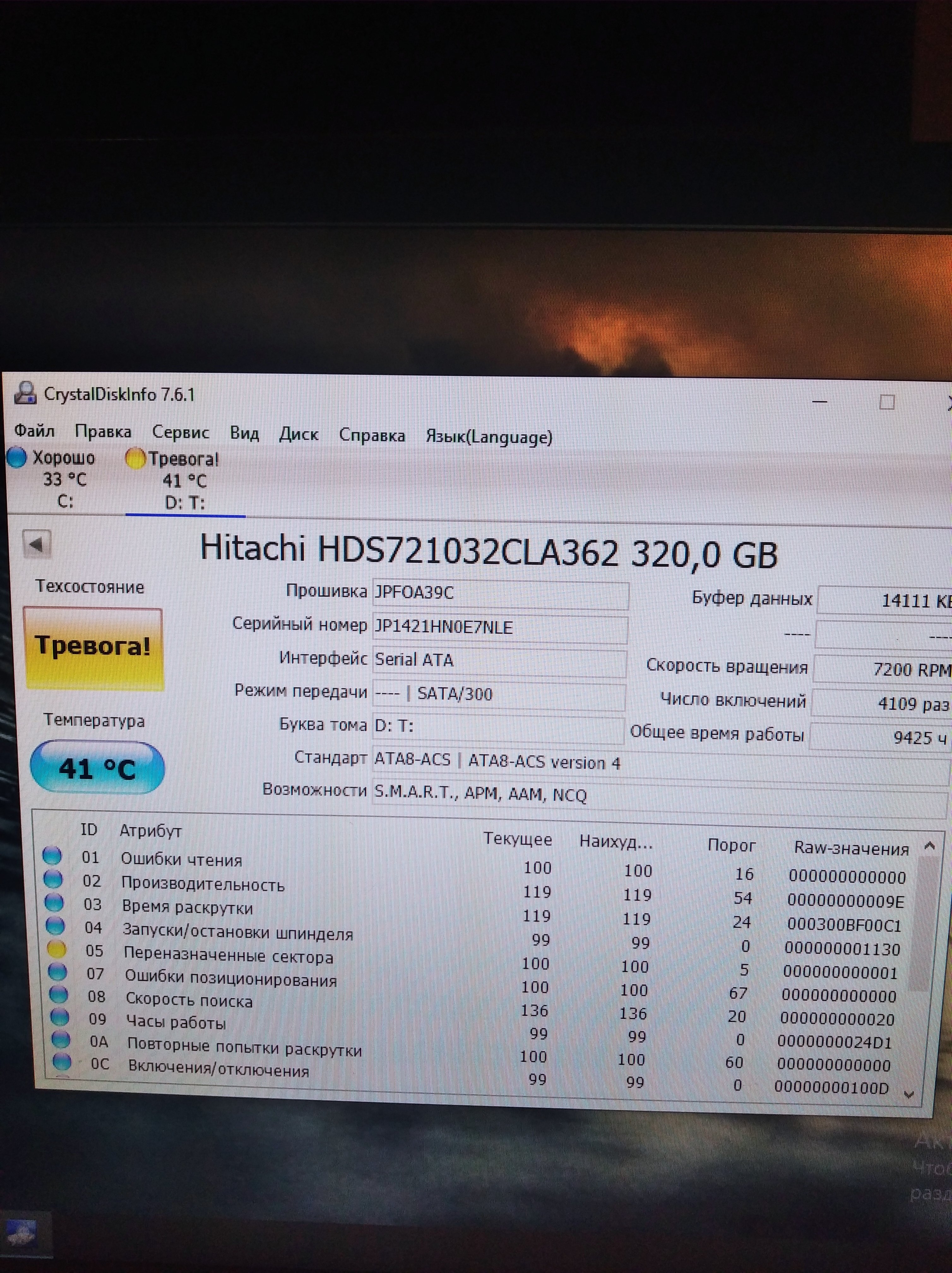
Task: Click yellow warning dot for 05 Переназначенные сектора
Action: coord(57,948)
